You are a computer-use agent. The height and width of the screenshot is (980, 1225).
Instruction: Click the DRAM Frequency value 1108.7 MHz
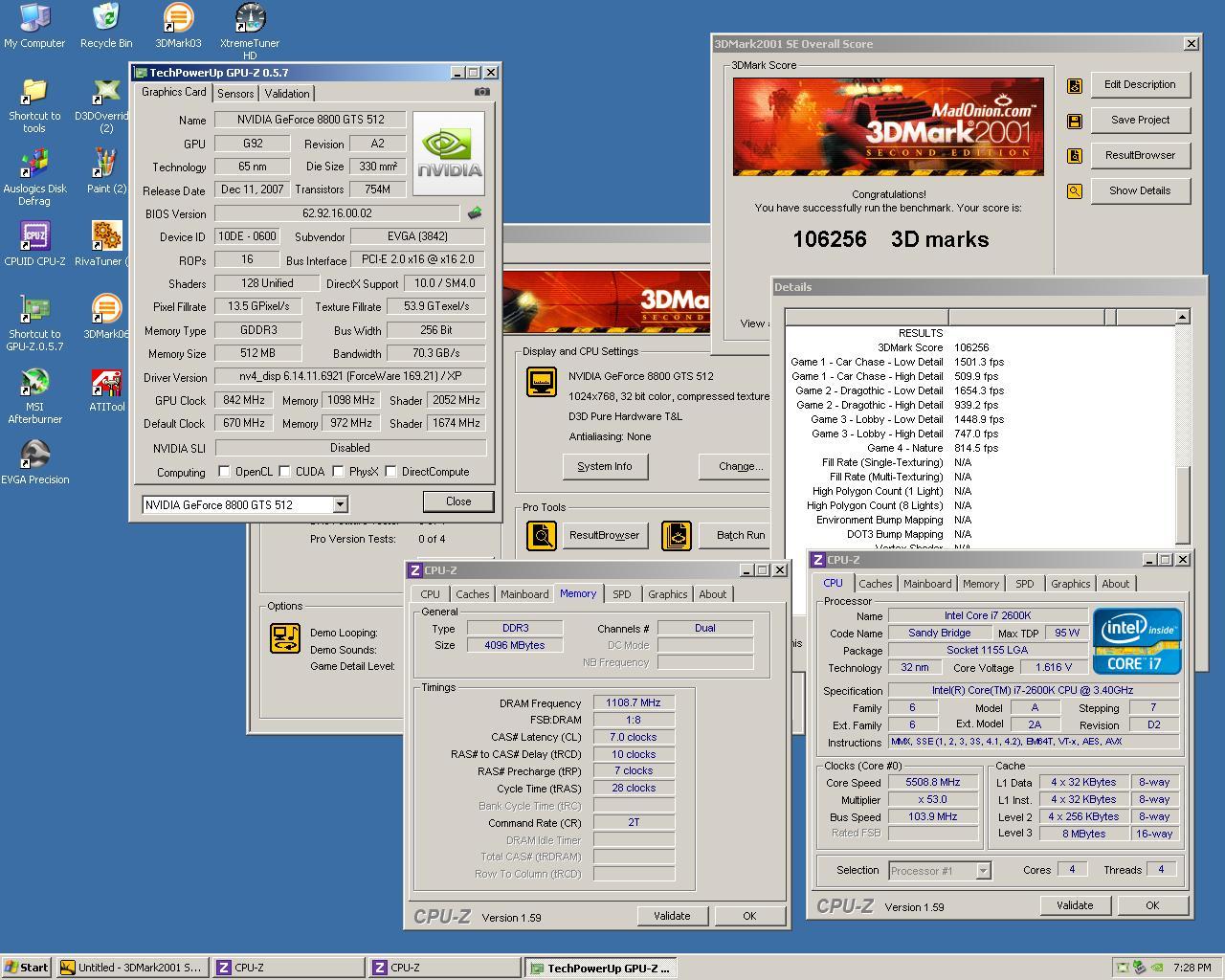pyautogui.click(x=634, y=702)
